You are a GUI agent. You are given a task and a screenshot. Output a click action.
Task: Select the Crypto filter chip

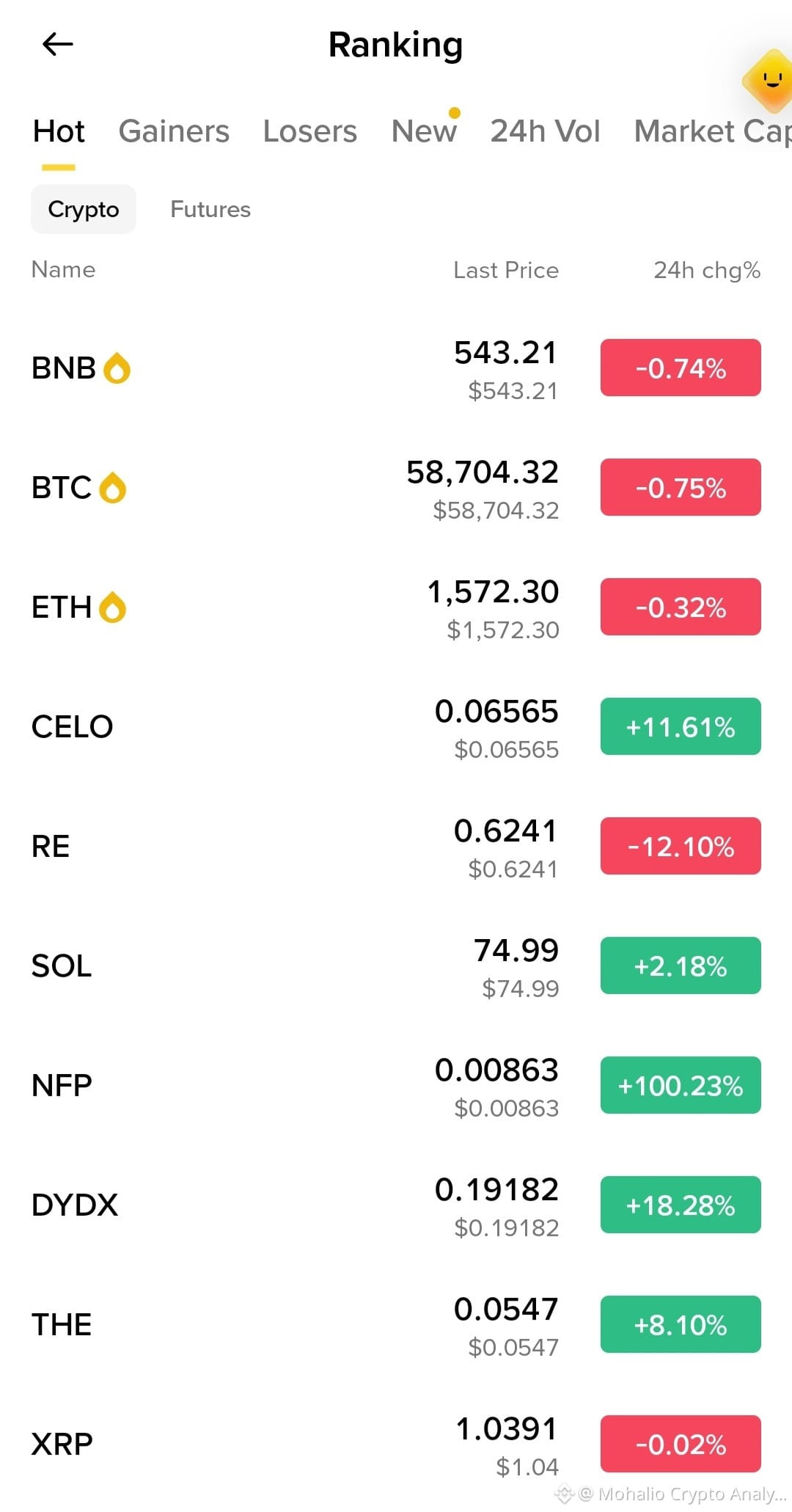84,209
